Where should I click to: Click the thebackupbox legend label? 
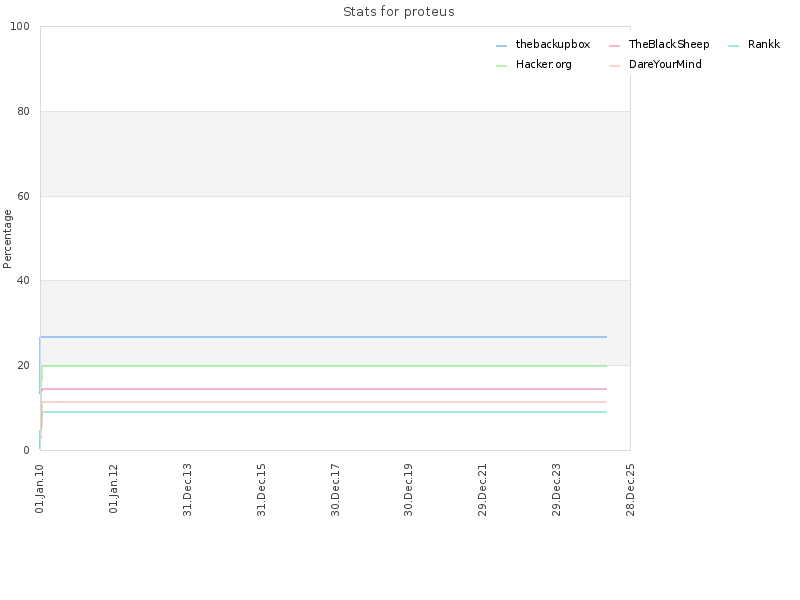553,44
